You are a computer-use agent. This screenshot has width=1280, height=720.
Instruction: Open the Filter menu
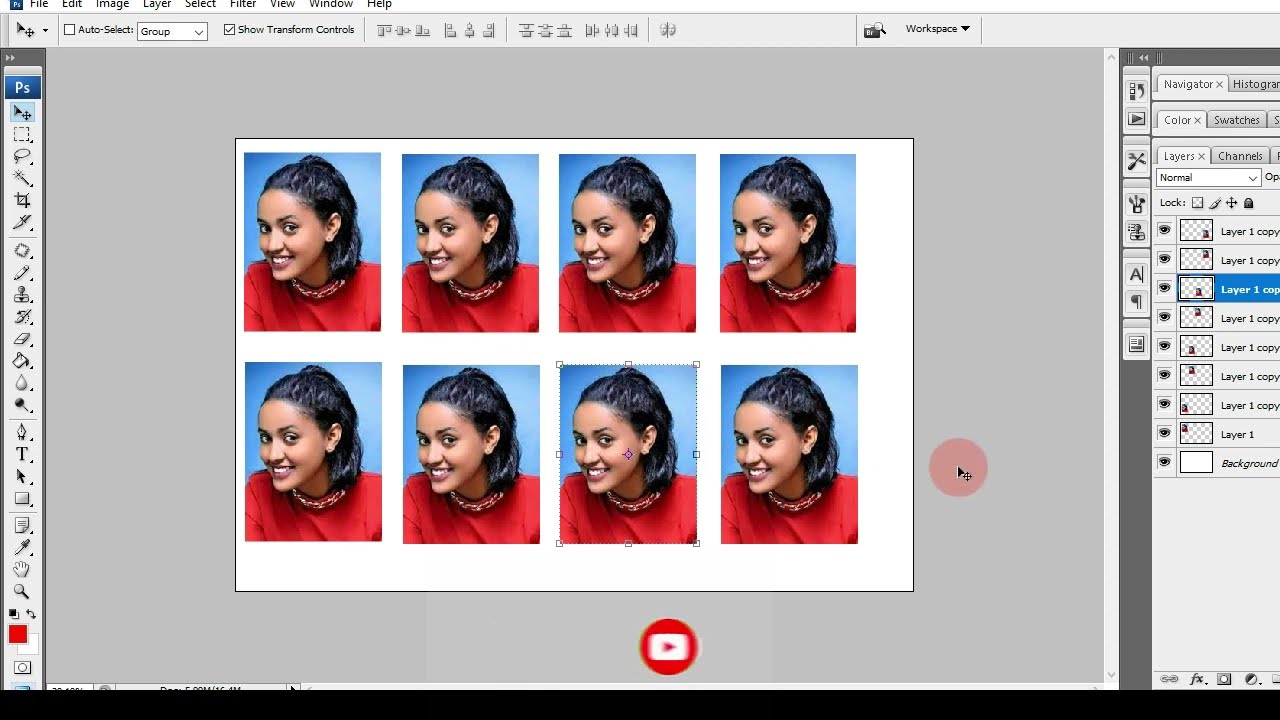(x=243, y=4)
